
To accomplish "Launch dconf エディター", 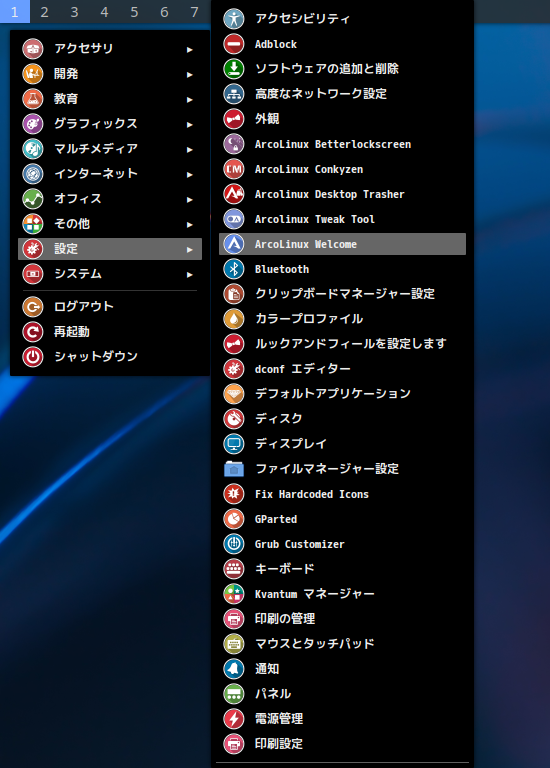I will (342, 369).
